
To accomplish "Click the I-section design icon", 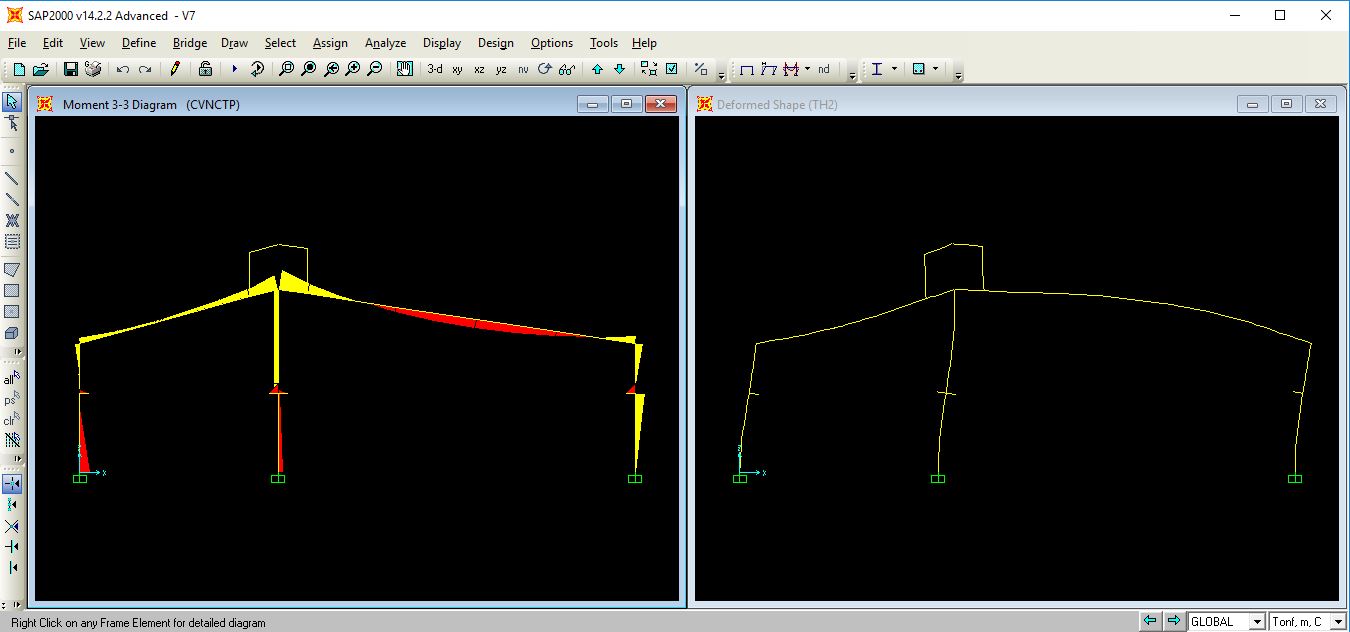I will tap(877, 69).
